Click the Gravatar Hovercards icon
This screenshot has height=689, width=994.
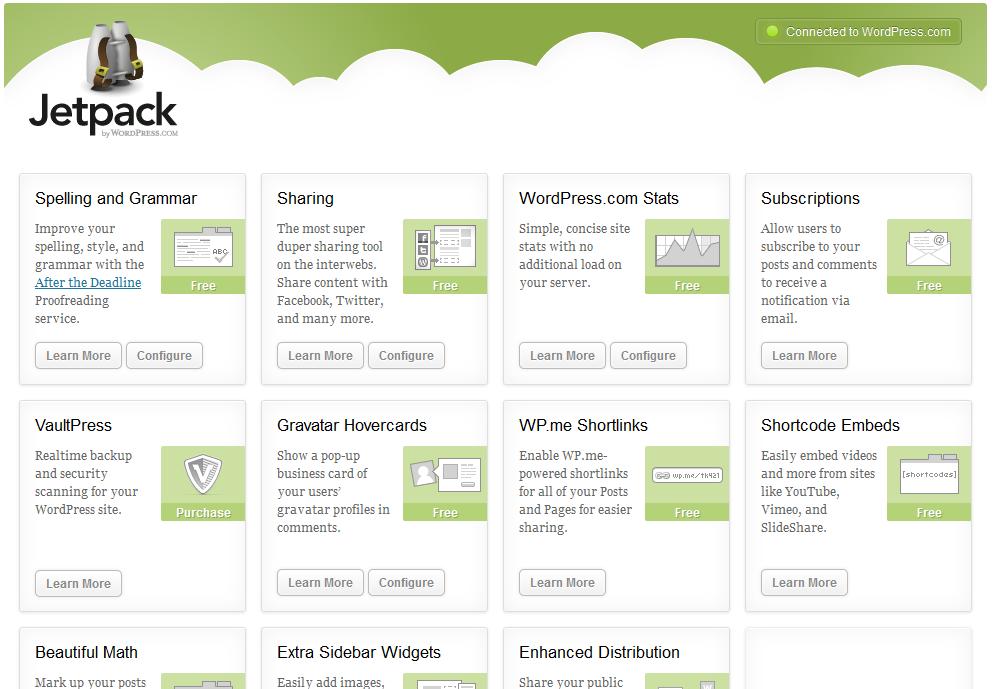click(445, 475)
